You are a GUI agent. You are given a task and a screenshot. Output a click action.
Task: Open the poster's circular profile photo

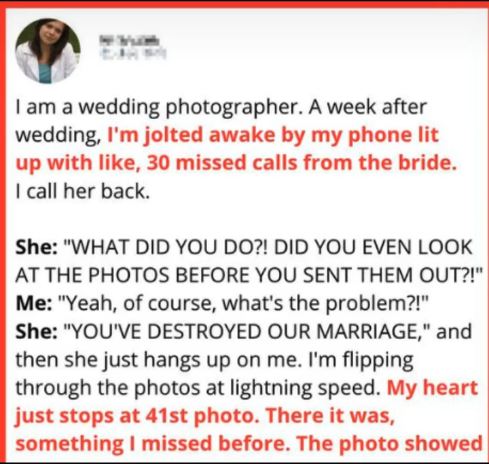coord(48,51)
